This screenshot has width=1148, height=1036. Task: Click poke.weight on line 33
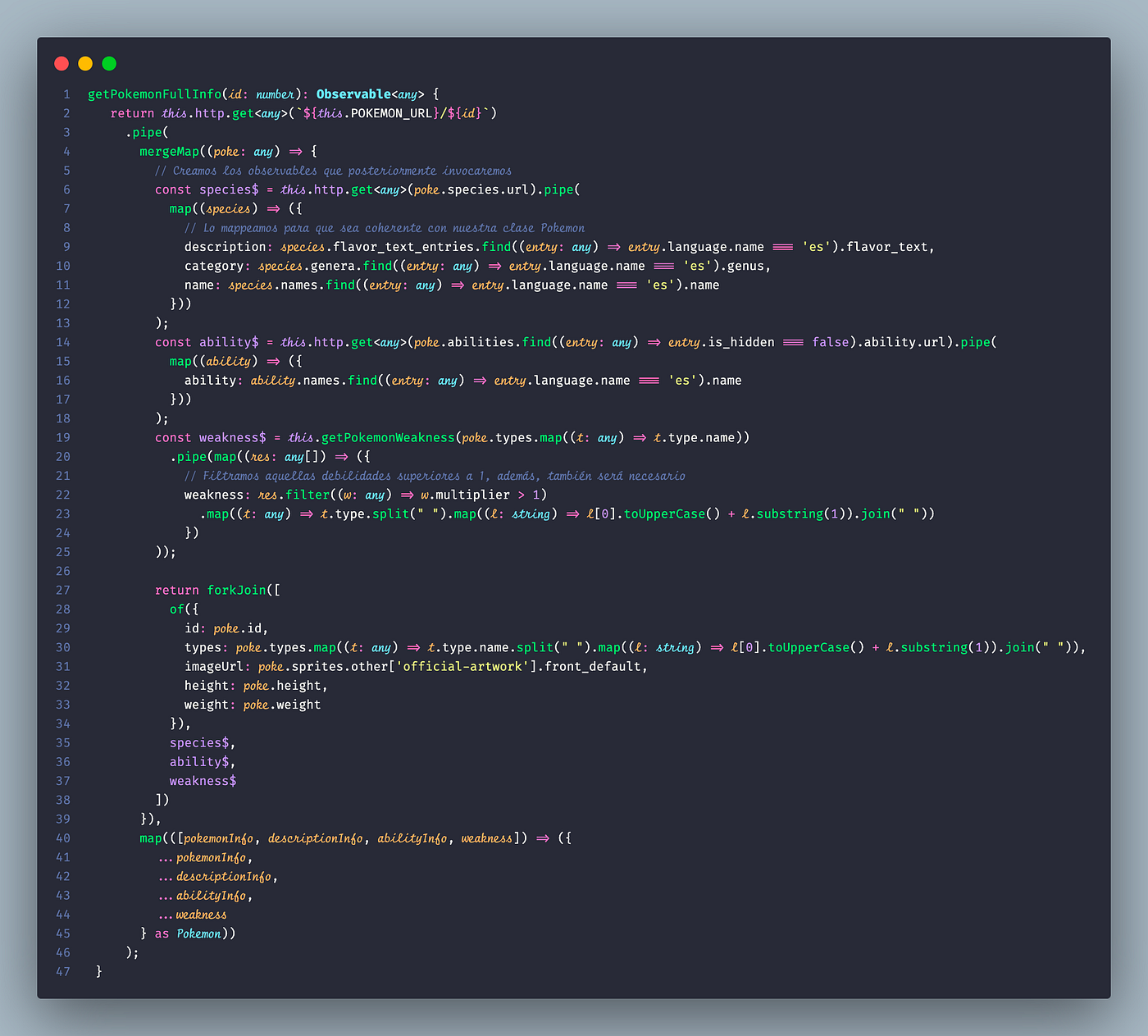[x=281, y=705]
